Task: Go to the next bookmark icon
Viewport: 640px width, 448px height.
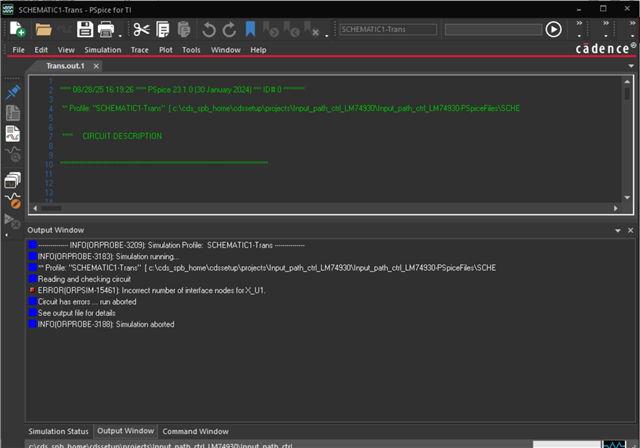Action: tap(270, 29)
